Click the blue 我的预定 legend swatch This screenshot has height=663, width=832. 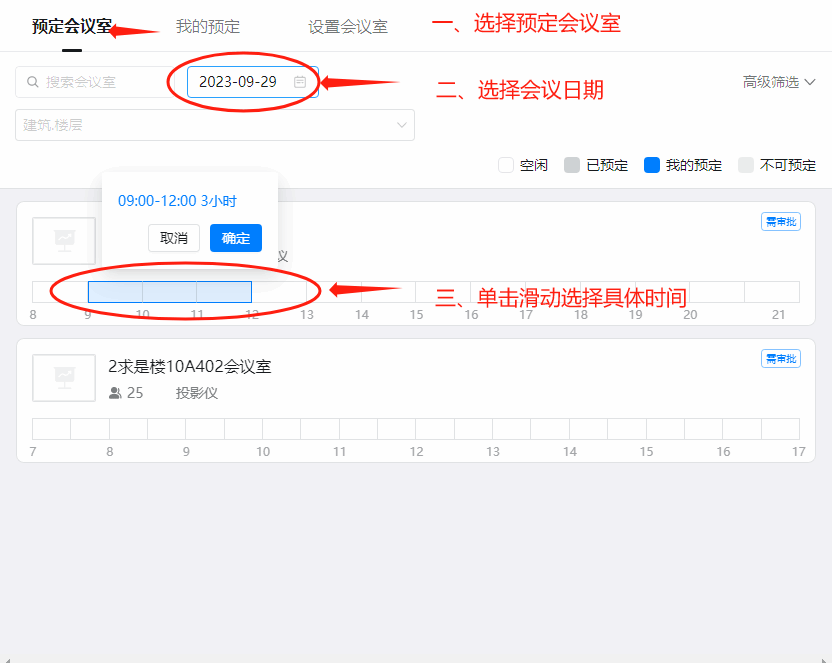(x=652, y=165)
